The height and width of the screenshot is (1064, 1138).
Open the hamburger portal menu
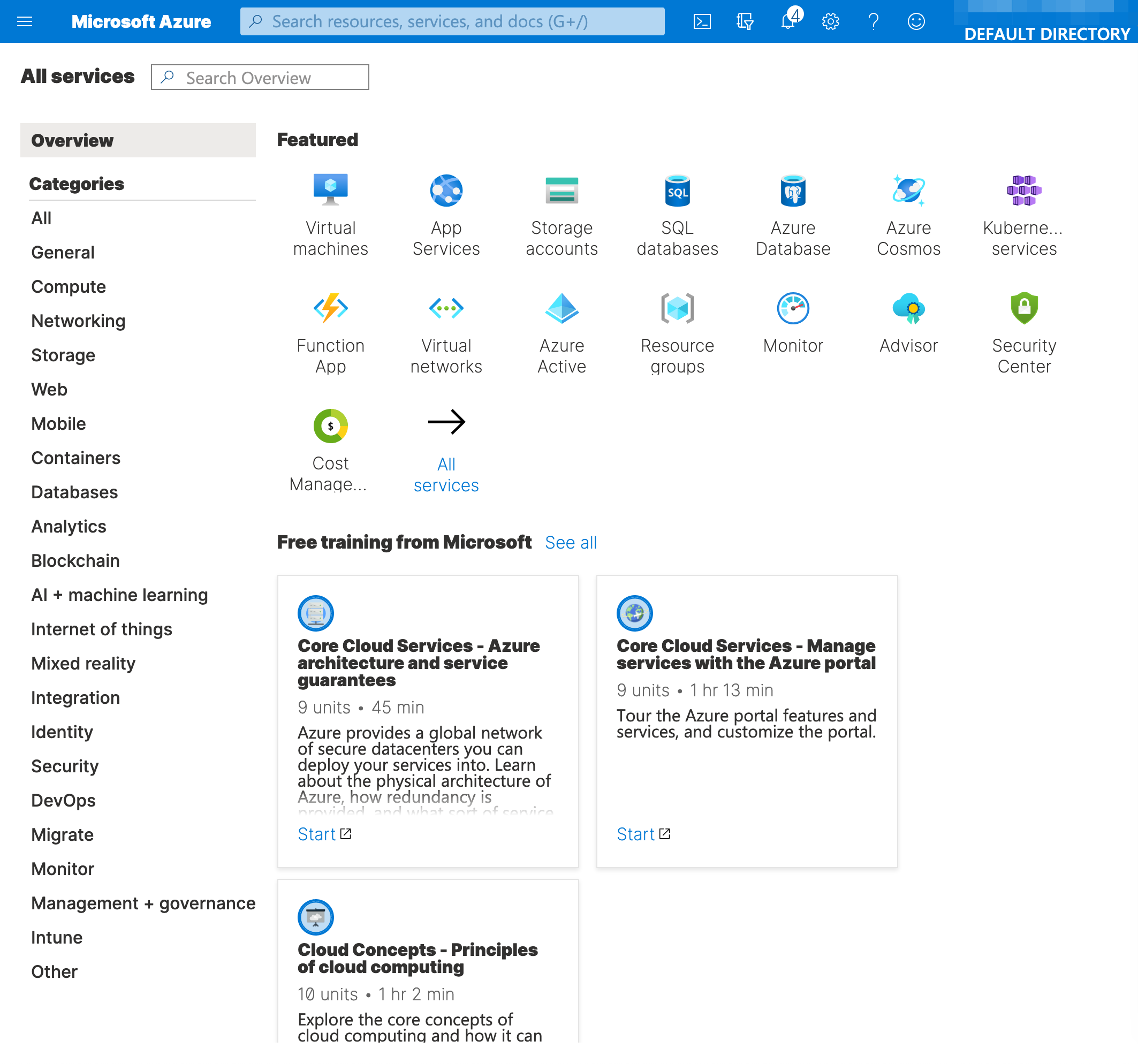(x=25, y=22)
